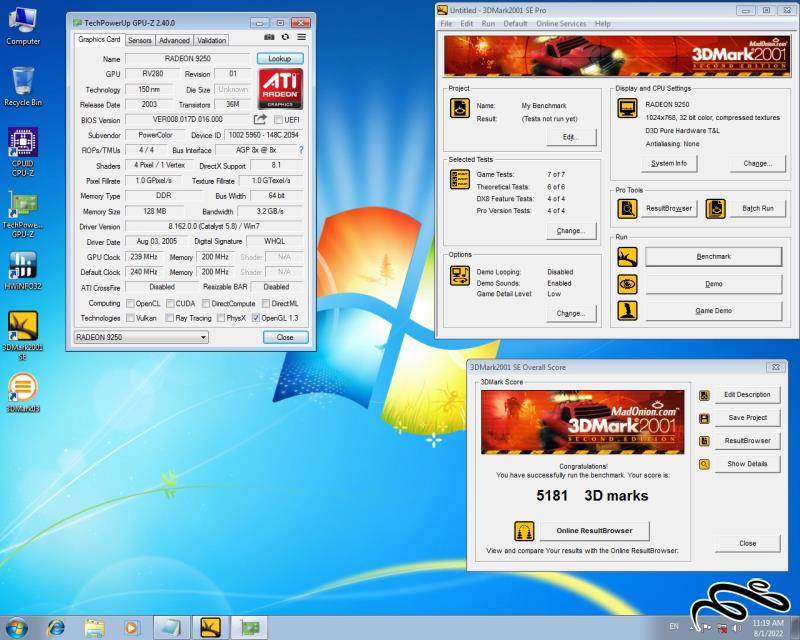Click the Edit... button in Project section

[x=571, y=137]
